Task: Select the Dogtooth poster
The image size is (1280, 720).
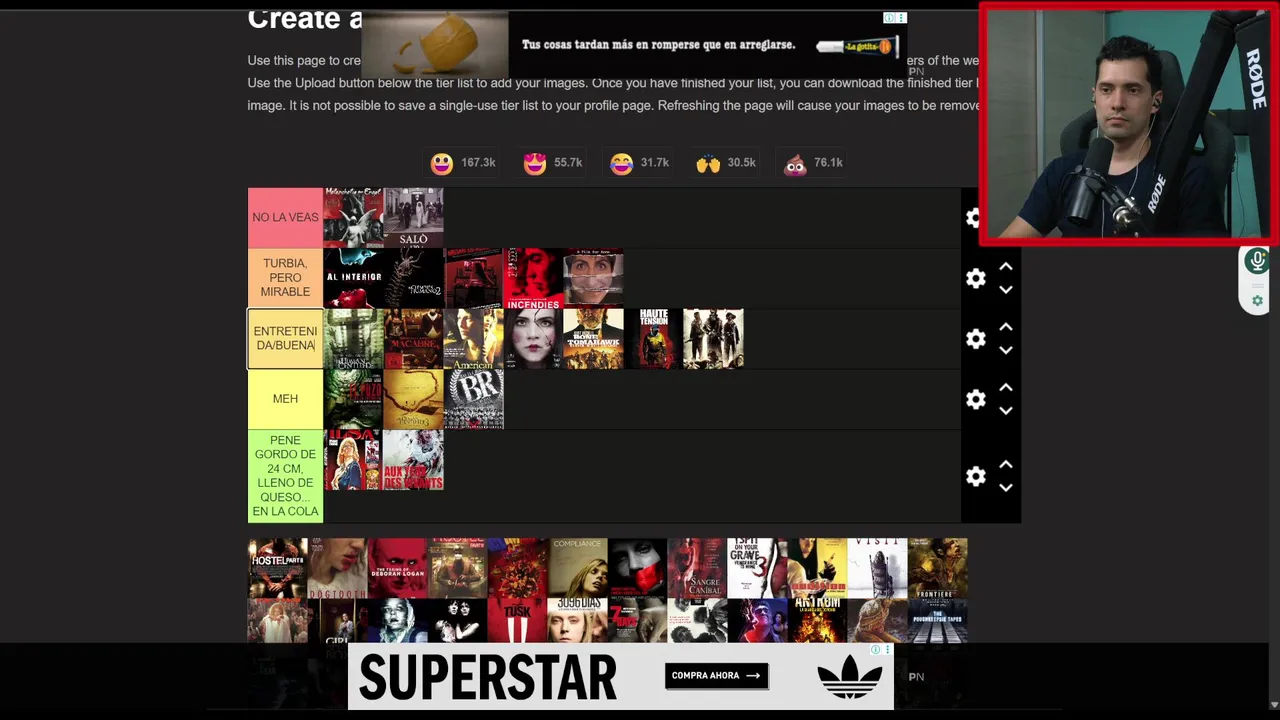Action: [x=338, y=568]
